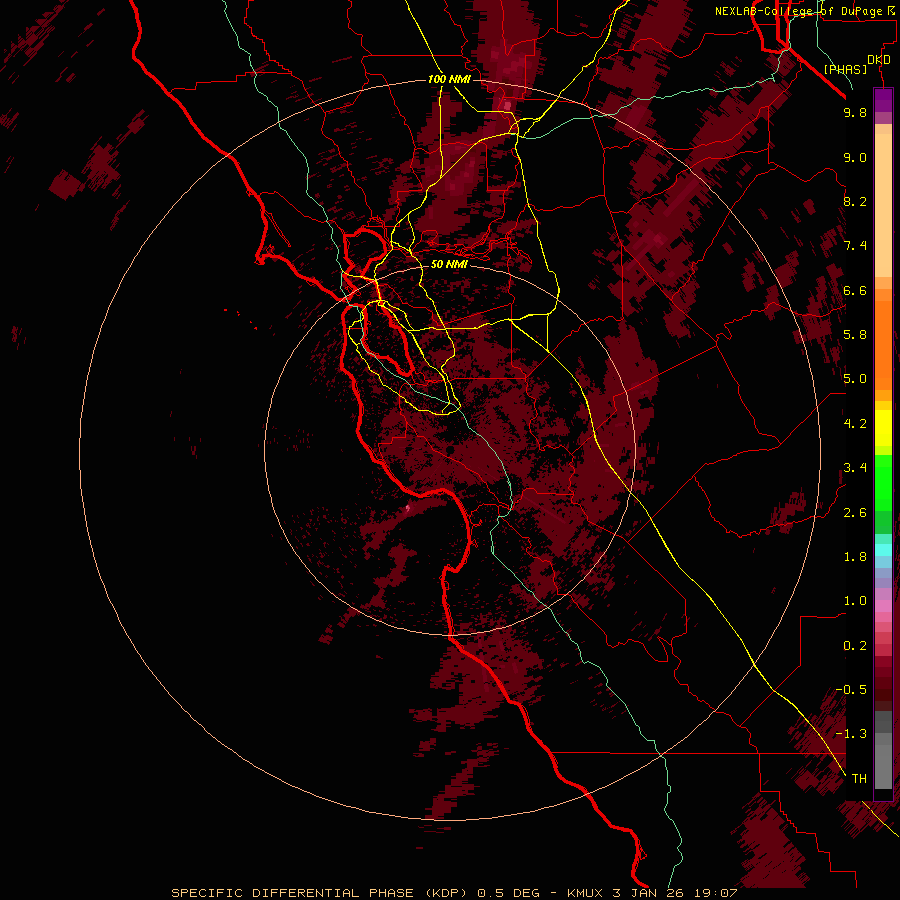
Task: Select the yellow segment of the color bar
Action: (x=883, y=428)
